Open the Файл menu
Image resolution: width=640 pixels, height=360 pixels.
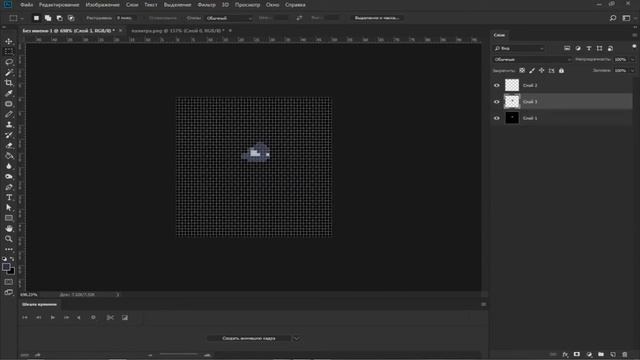[x=27, y=5]
